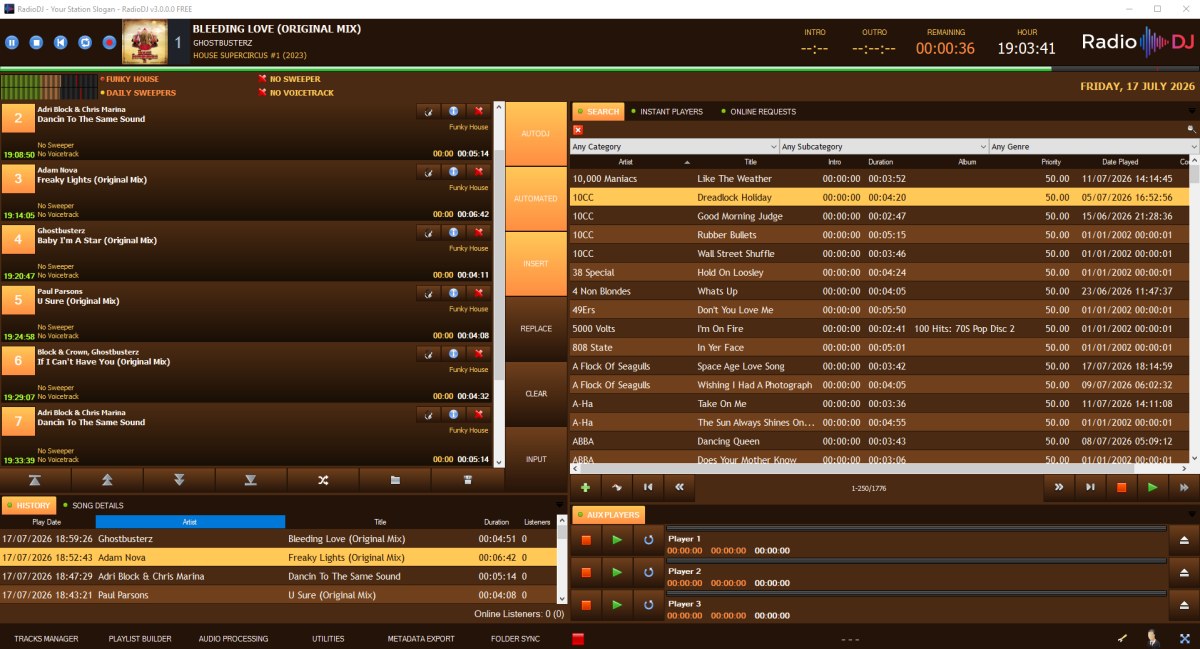This screenshot has width=1200, height=649.
Task: Shuffle the playlist order
Action: coord(323,480)
